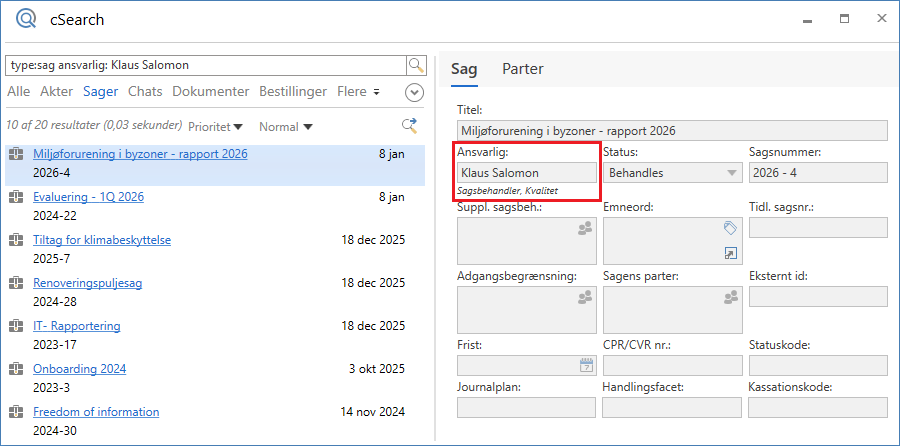Click the search query input field
Image resolution: width=900 pixels, height=446 pixels.
click(205, 65)
